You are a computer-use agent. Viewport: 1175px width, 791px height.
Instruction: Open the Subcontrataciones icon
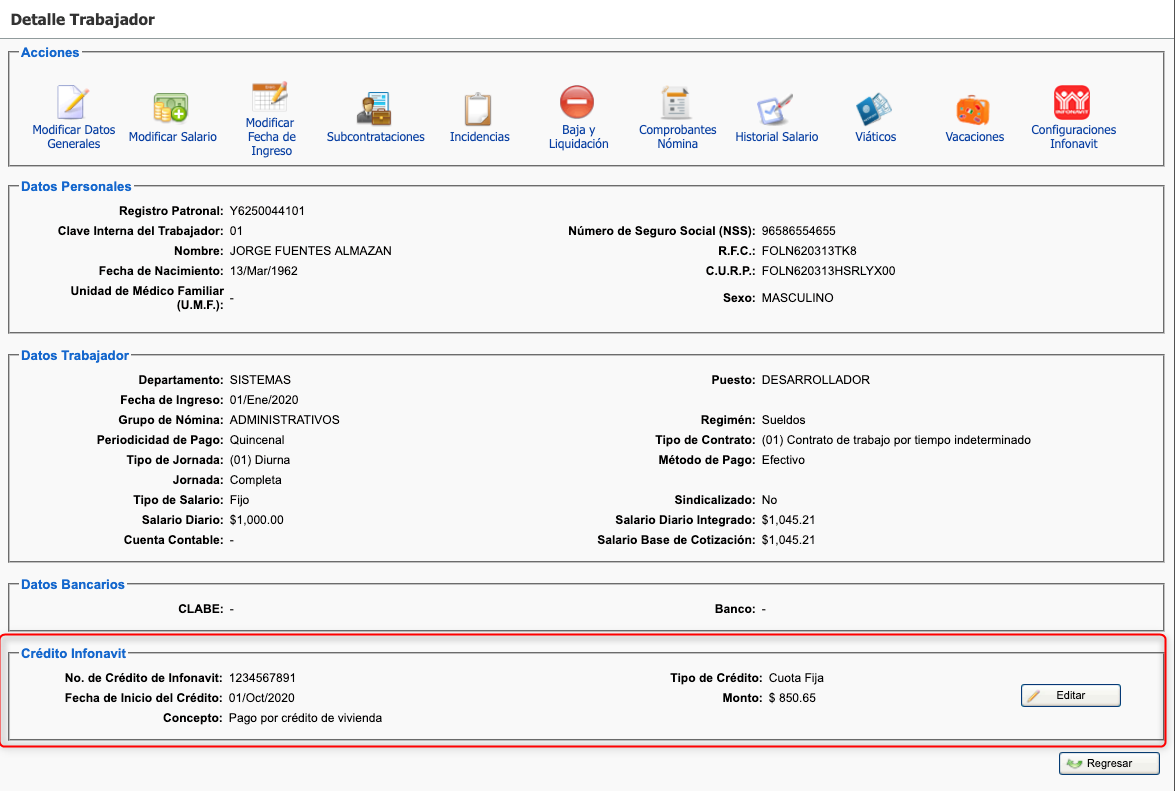point(375,108)
